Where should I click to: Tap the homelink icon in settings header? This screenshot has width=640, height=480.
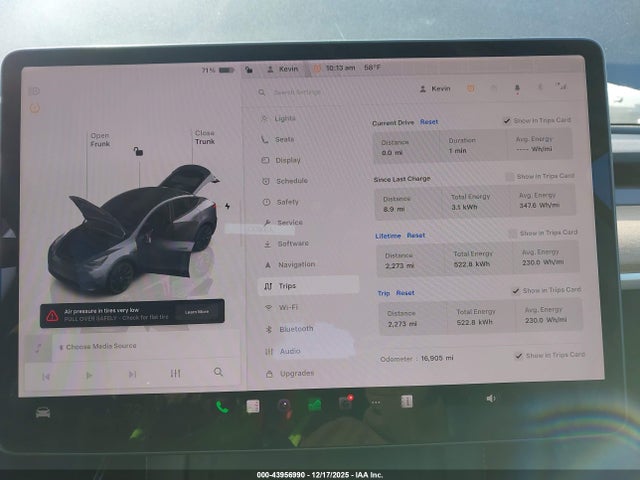click(x=493, y=88)
